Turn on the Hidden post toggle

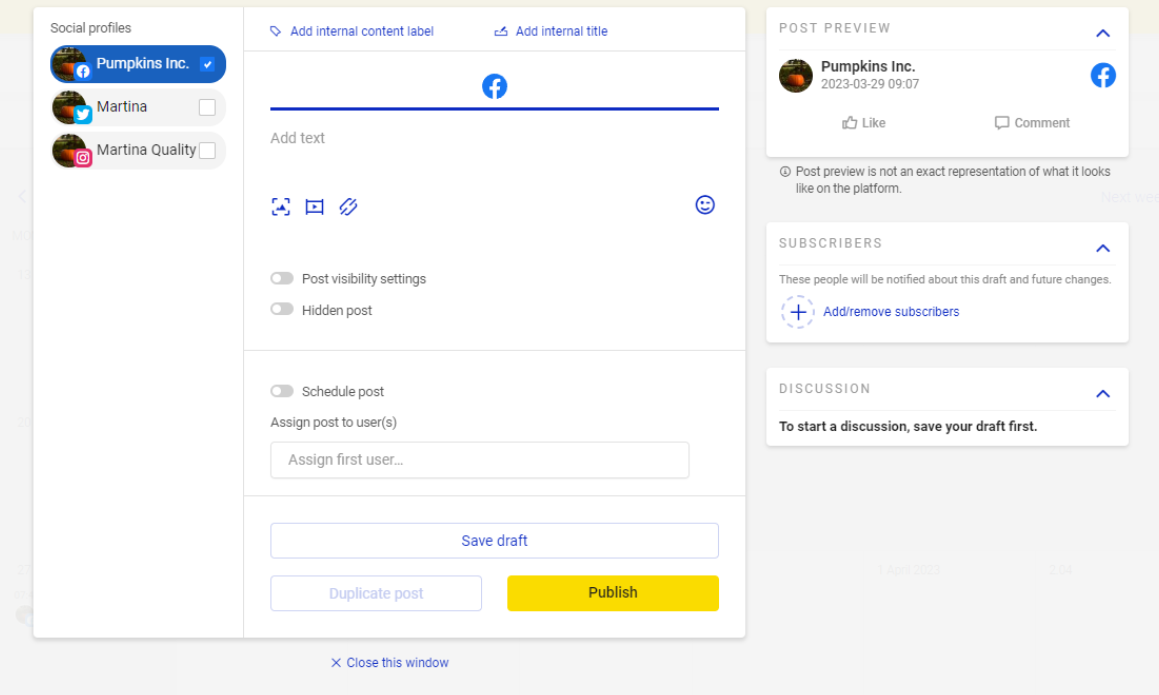pos(282,310)
